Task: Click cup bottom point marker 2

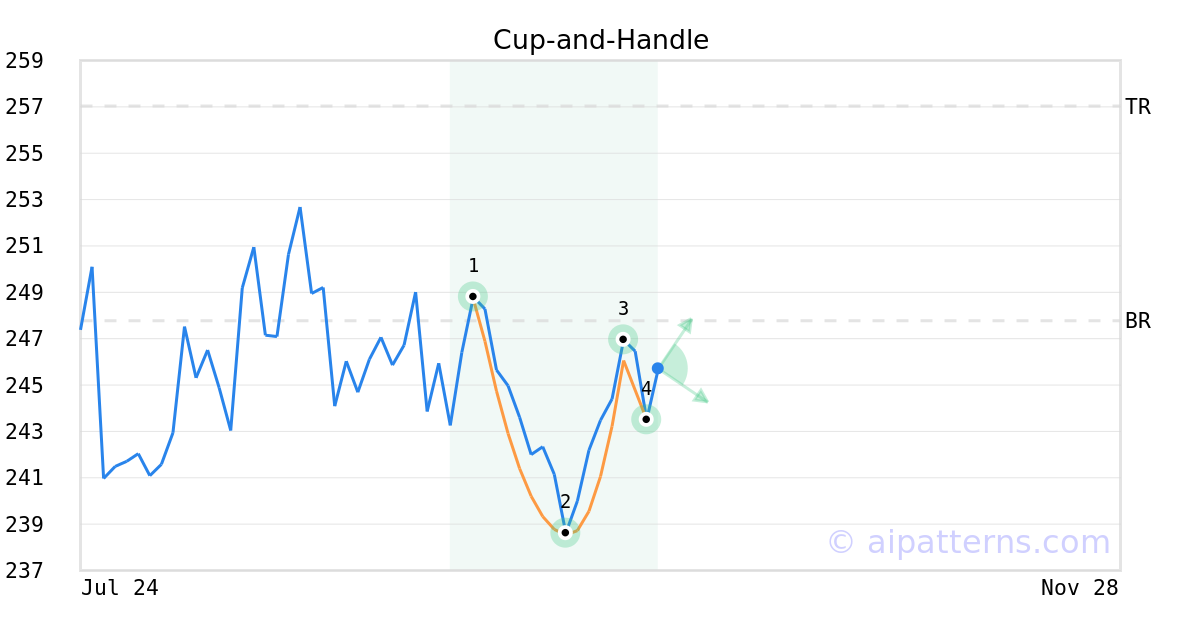Action: point(565,533)
